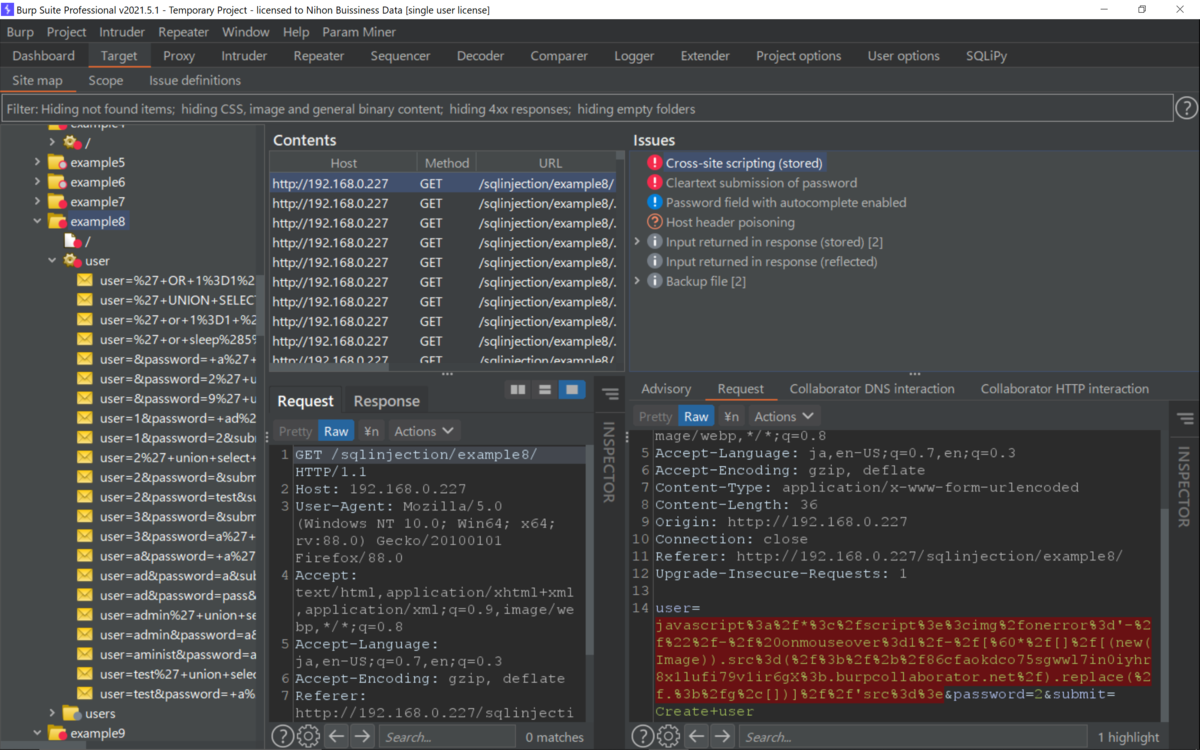
Task: Click red icon for Cleartext submission of password
Action: click(x=655, y=183)
